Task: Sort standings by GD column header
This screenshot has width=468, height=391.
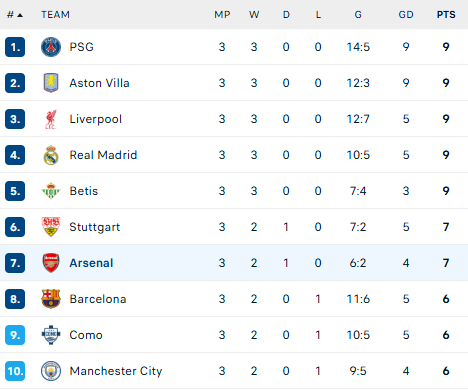Action: click(406, 15)
